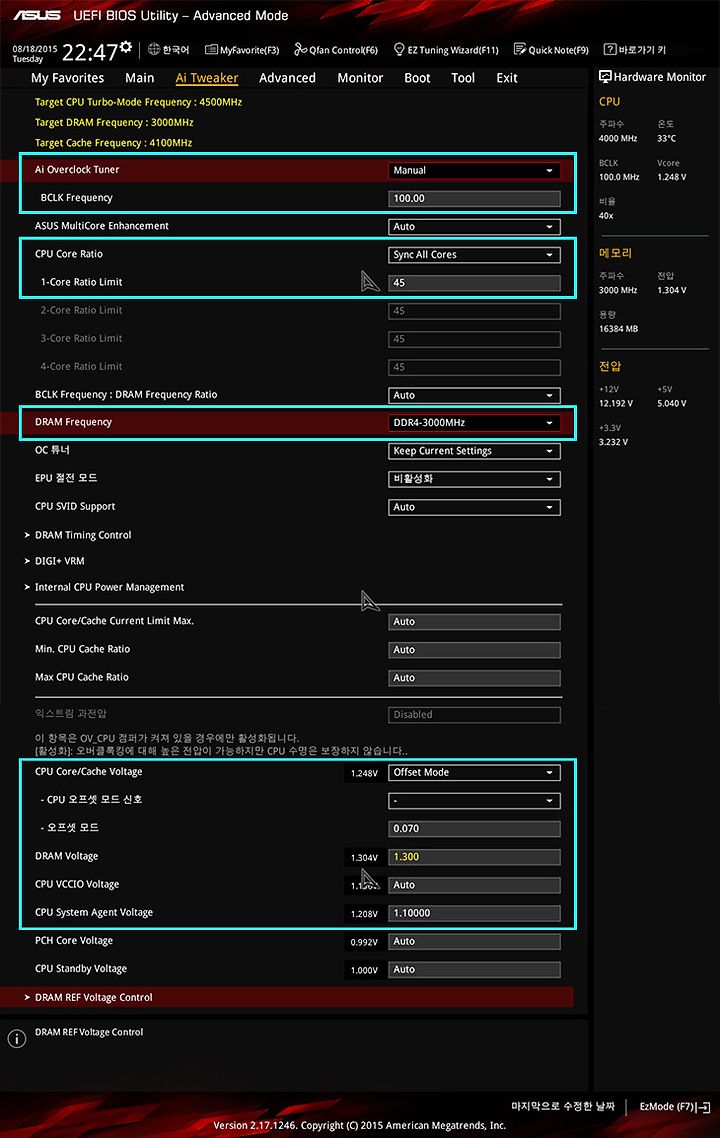Image resolution: width=720 pixels, height=1138 pixels.
Task: Click the 1.248V readout beside CPU Core/Cache Voltage
Action: [364, 774]
